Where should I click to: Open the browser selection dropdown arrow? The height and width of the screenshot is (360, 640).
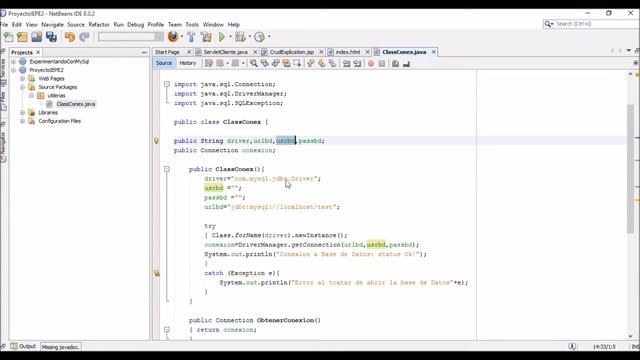point(182,37)
